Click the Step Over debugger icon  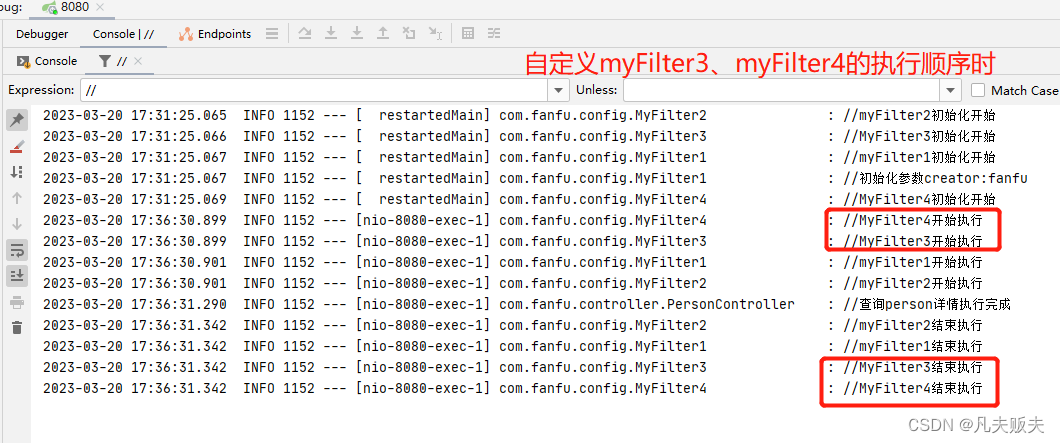305,33
